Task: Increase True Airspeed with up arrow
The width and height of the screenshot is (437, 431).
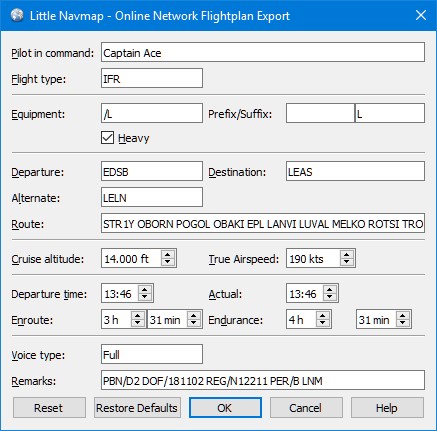Action: point(347,254)
